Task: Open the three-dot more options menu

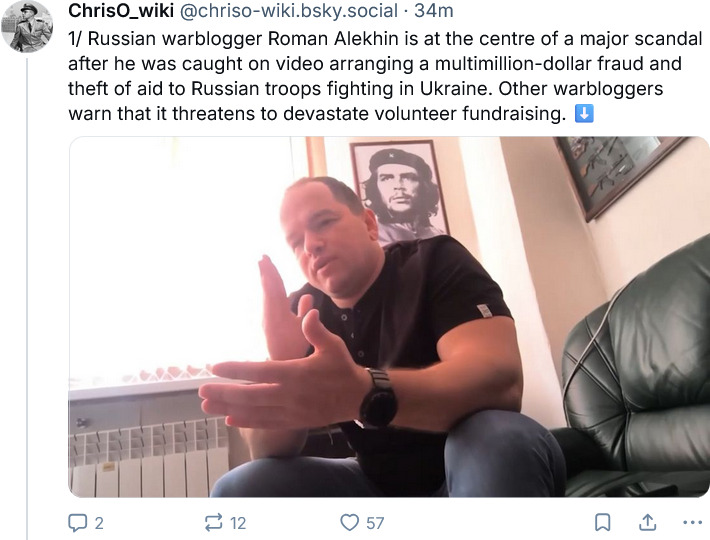Action: (692, 523)
